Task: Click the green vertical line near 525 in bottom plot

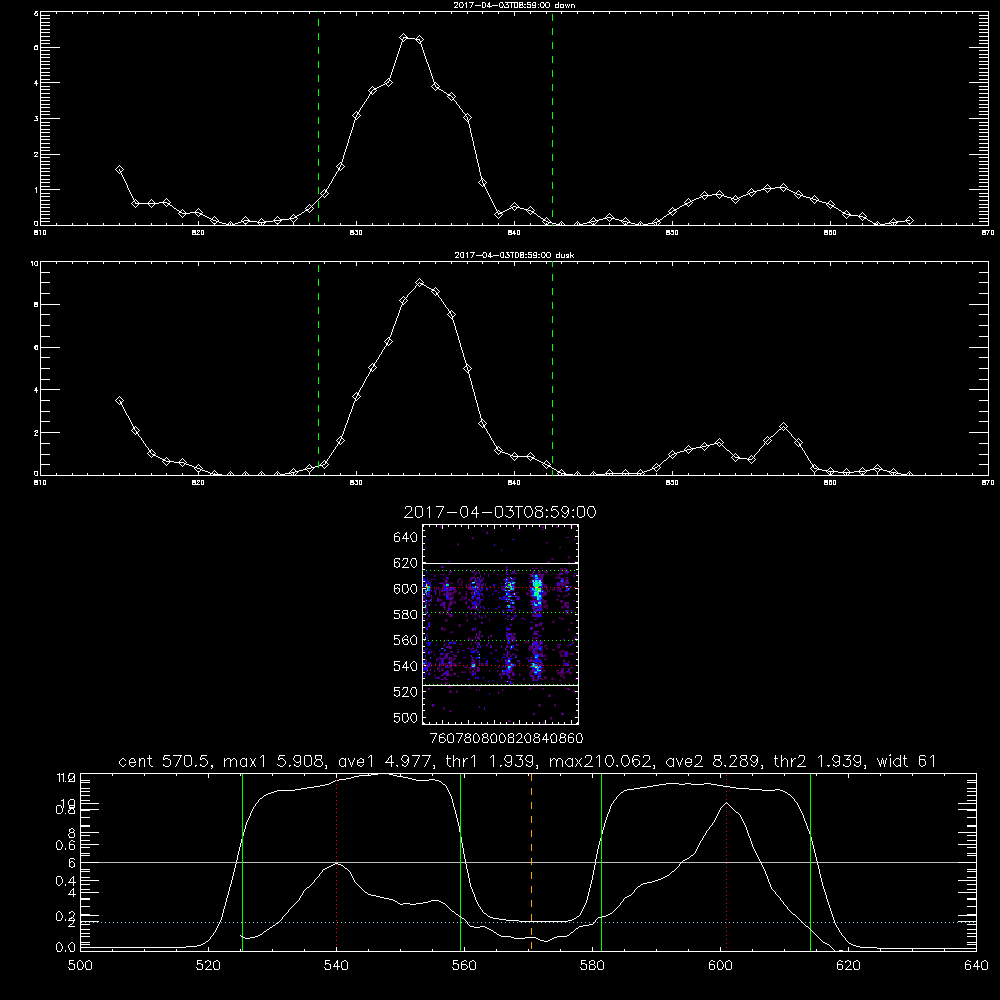Action: click(242, 861)
